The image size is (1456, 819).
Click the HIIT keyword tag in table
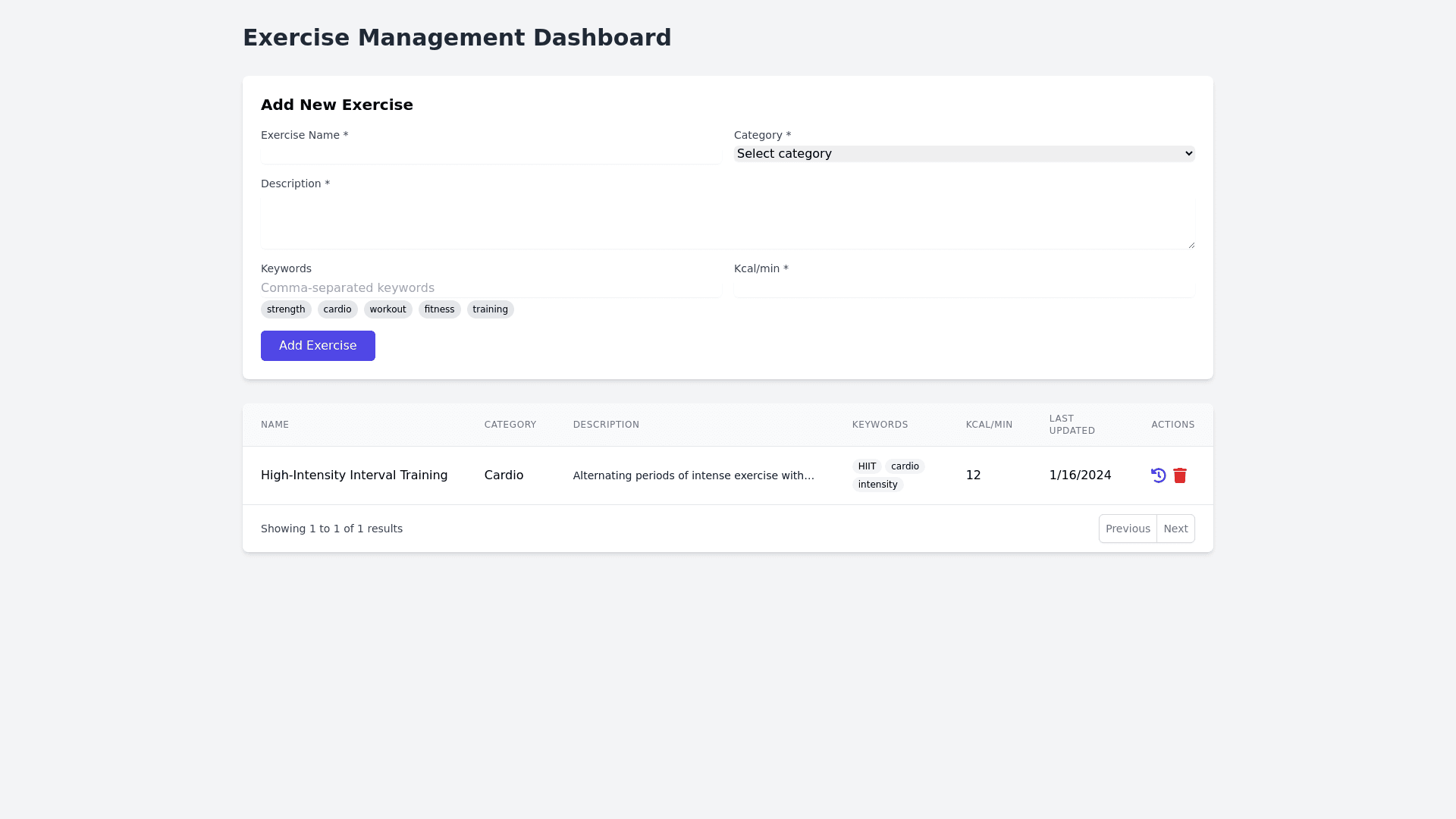(x=867, y=466)
